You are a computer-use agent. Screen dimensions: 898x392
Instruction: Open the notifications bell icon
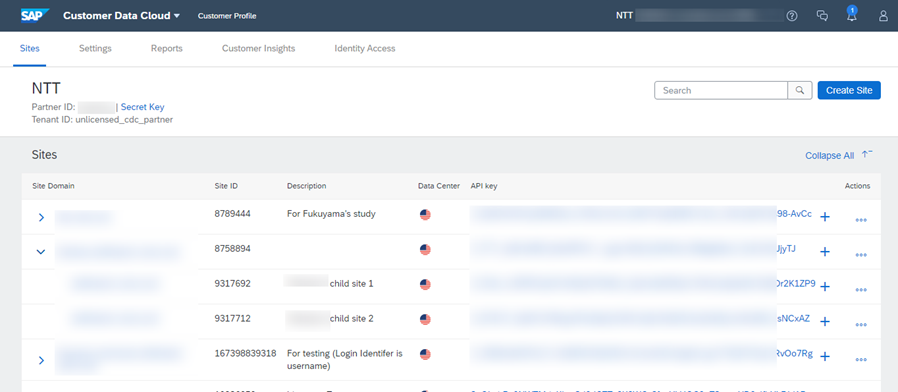point(852,15)
